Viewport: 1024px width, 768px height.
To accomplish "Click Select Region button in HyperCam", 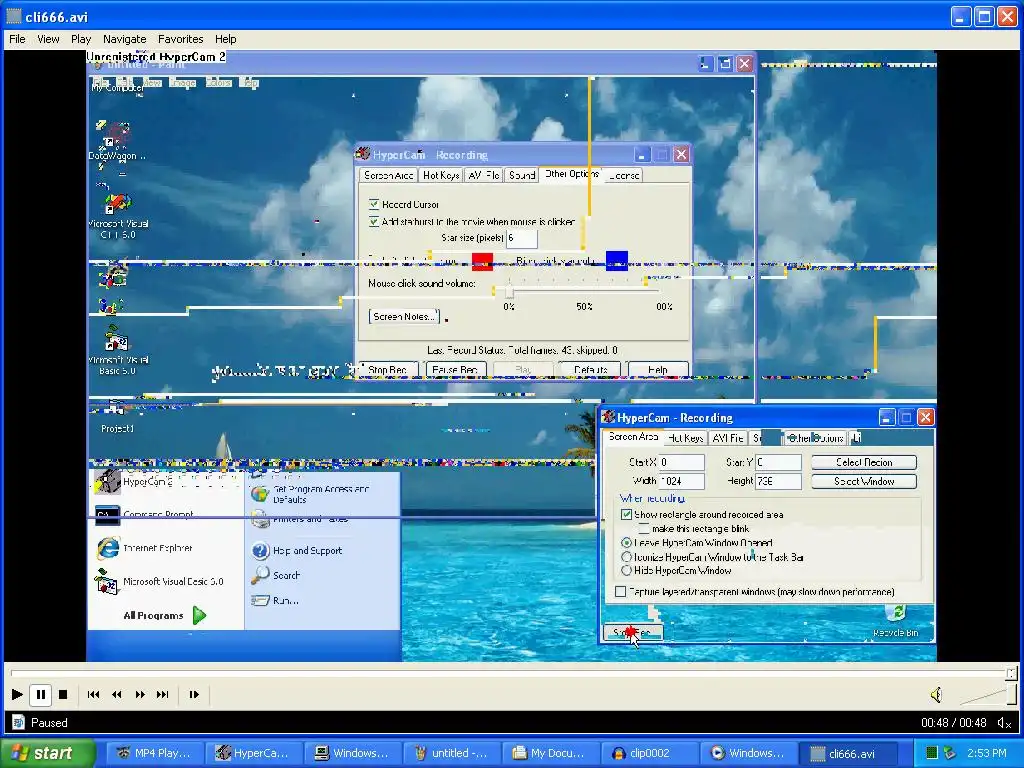I will 864,462.
